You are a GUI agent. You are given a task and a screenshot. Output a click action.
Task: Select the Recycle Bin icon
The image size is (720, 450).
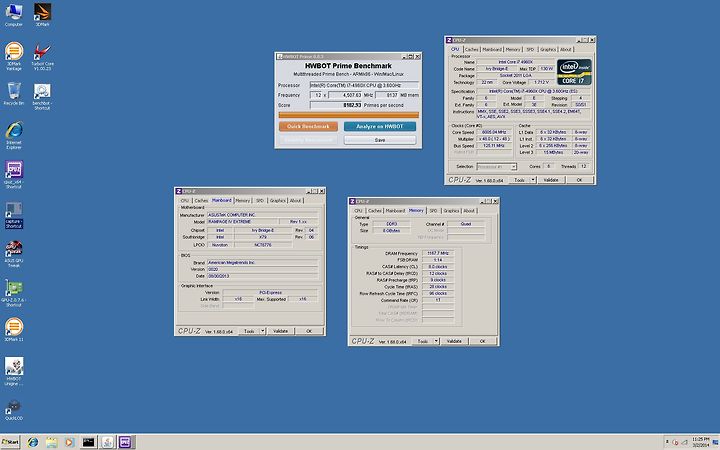coord(14,94)
